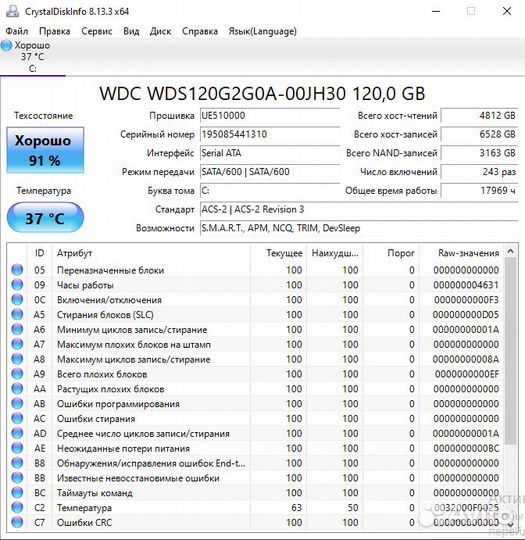Click the scroll-up arrow of attribute list

click(x=511, y=251)
